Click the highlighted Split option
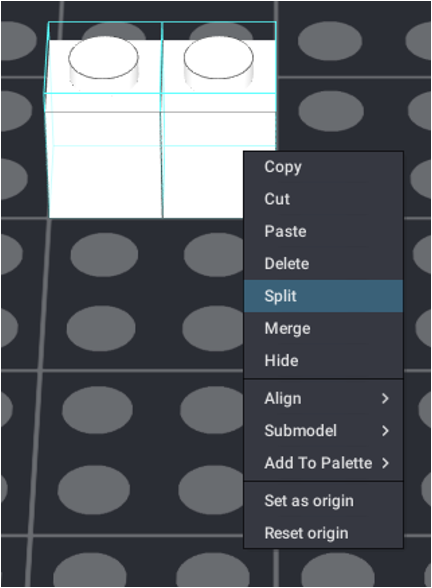This screenshot has height=588, width=432. pyautogui.click(x=323, y=296)
